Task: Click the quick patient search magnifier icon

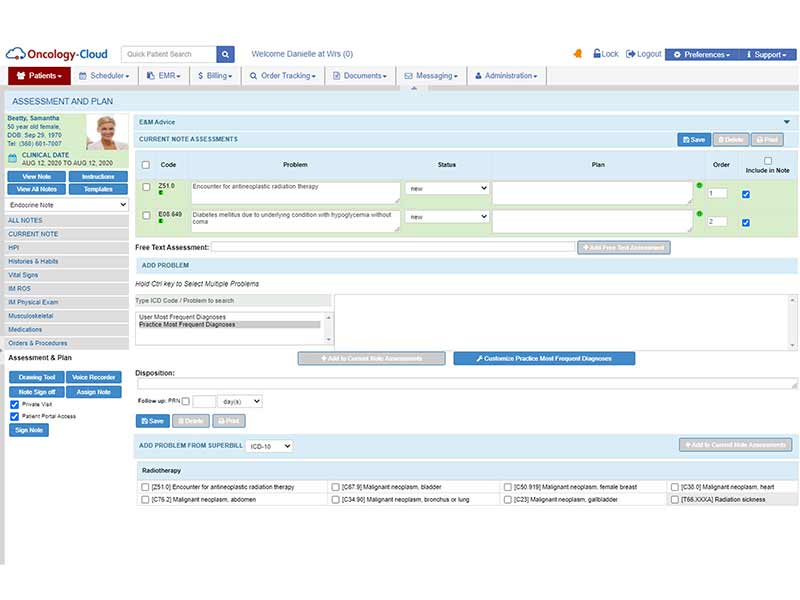Action: 225,54
